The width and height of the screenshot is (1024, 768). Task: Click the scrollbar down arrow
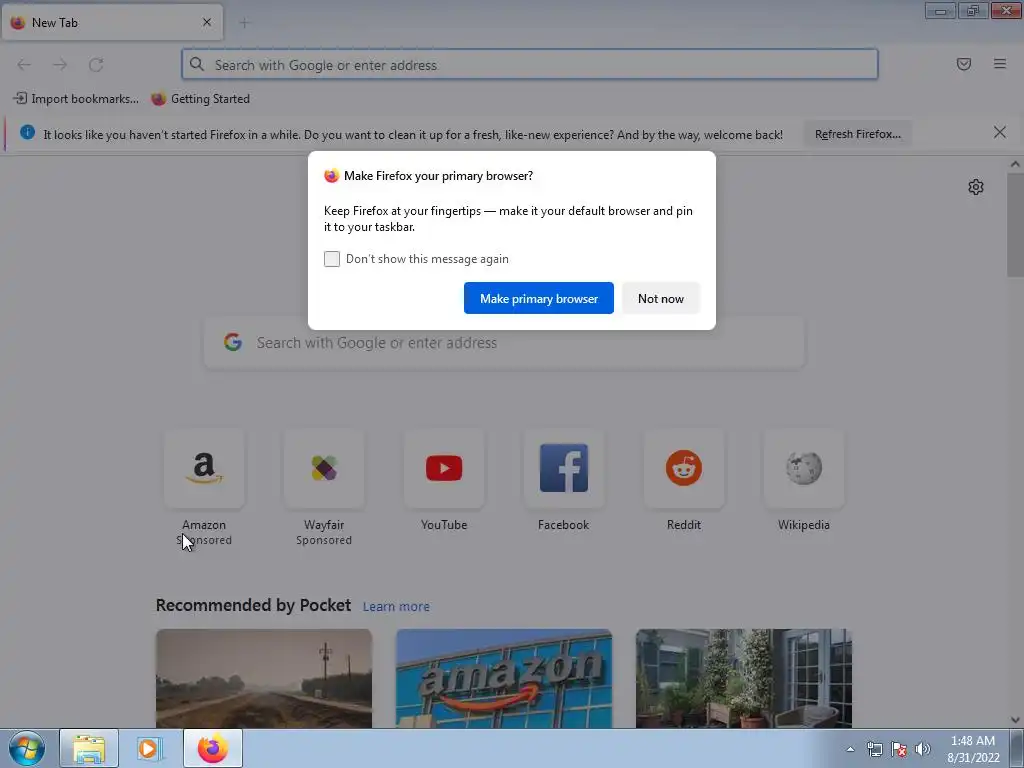[1015, 720]
